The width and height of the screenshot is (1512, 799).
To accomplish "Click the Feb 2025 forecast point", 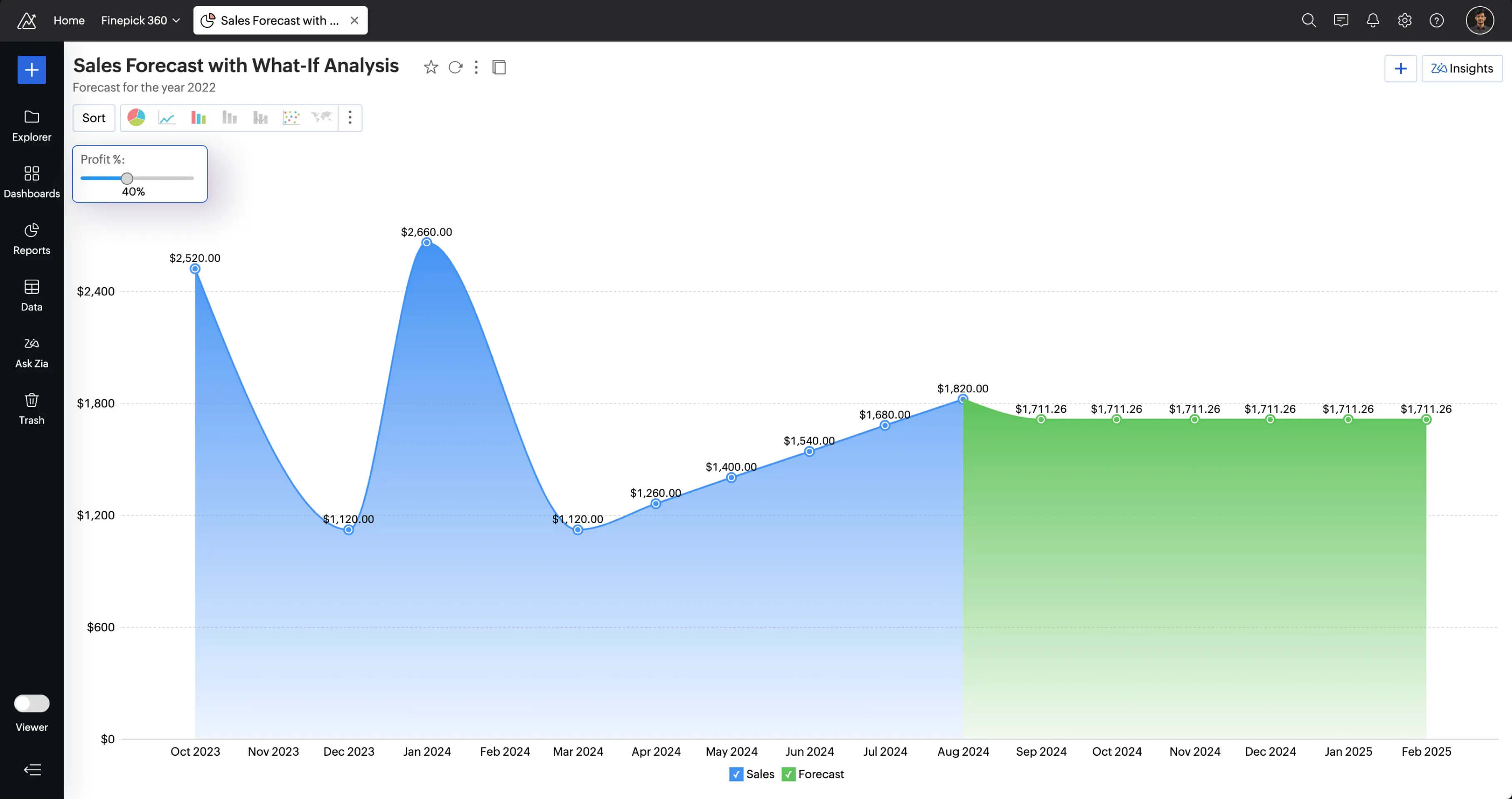I will point(1426,419).
